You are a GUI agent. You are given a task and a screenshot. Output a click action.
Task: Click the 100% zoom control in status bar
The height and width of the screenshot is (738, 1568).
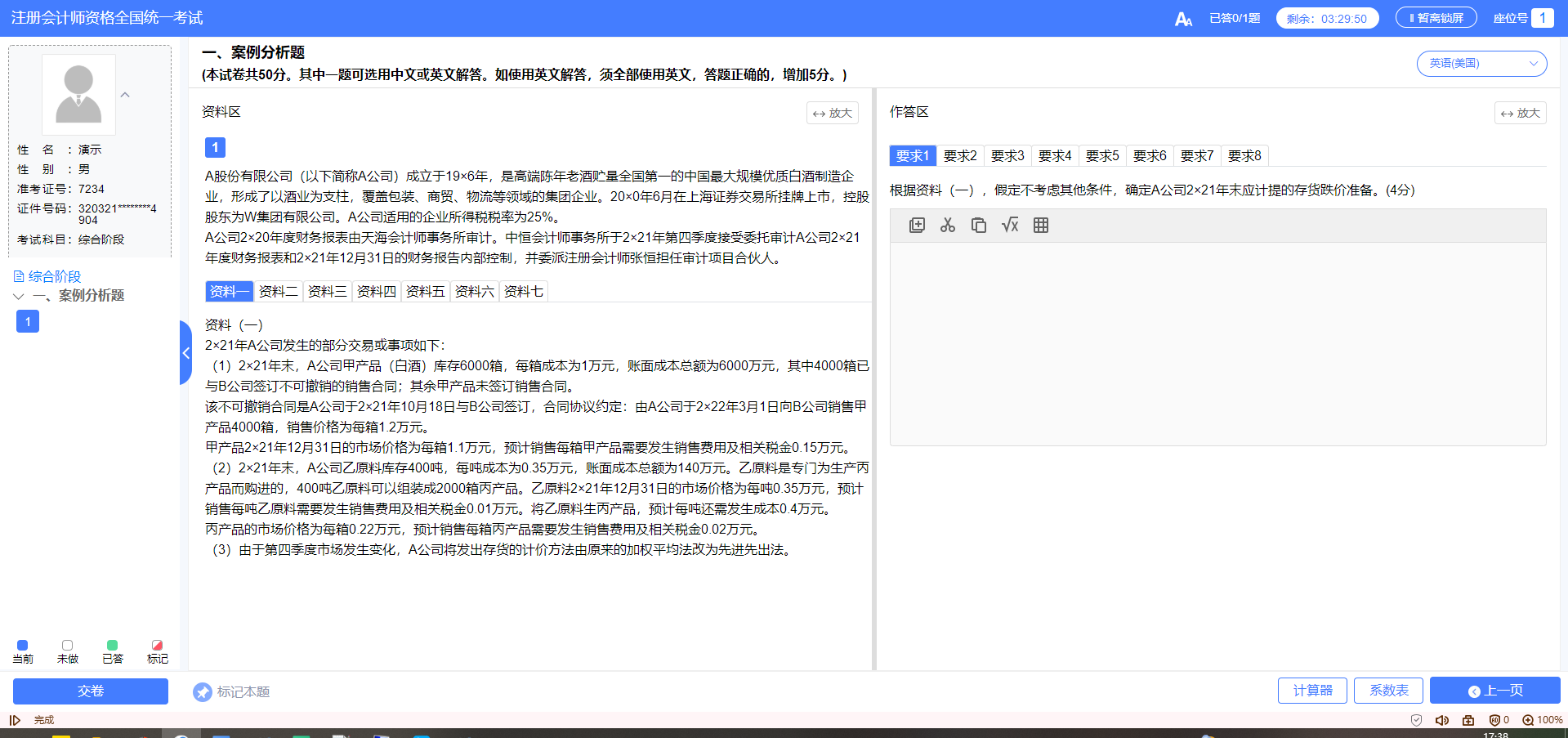(x=1540, y=719)
